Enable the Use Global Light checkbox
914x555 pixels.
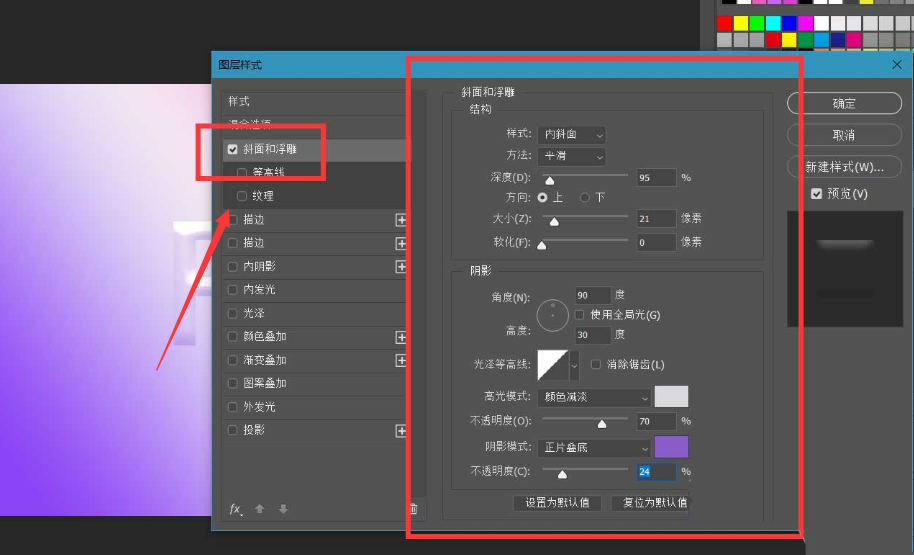point(580,315)
